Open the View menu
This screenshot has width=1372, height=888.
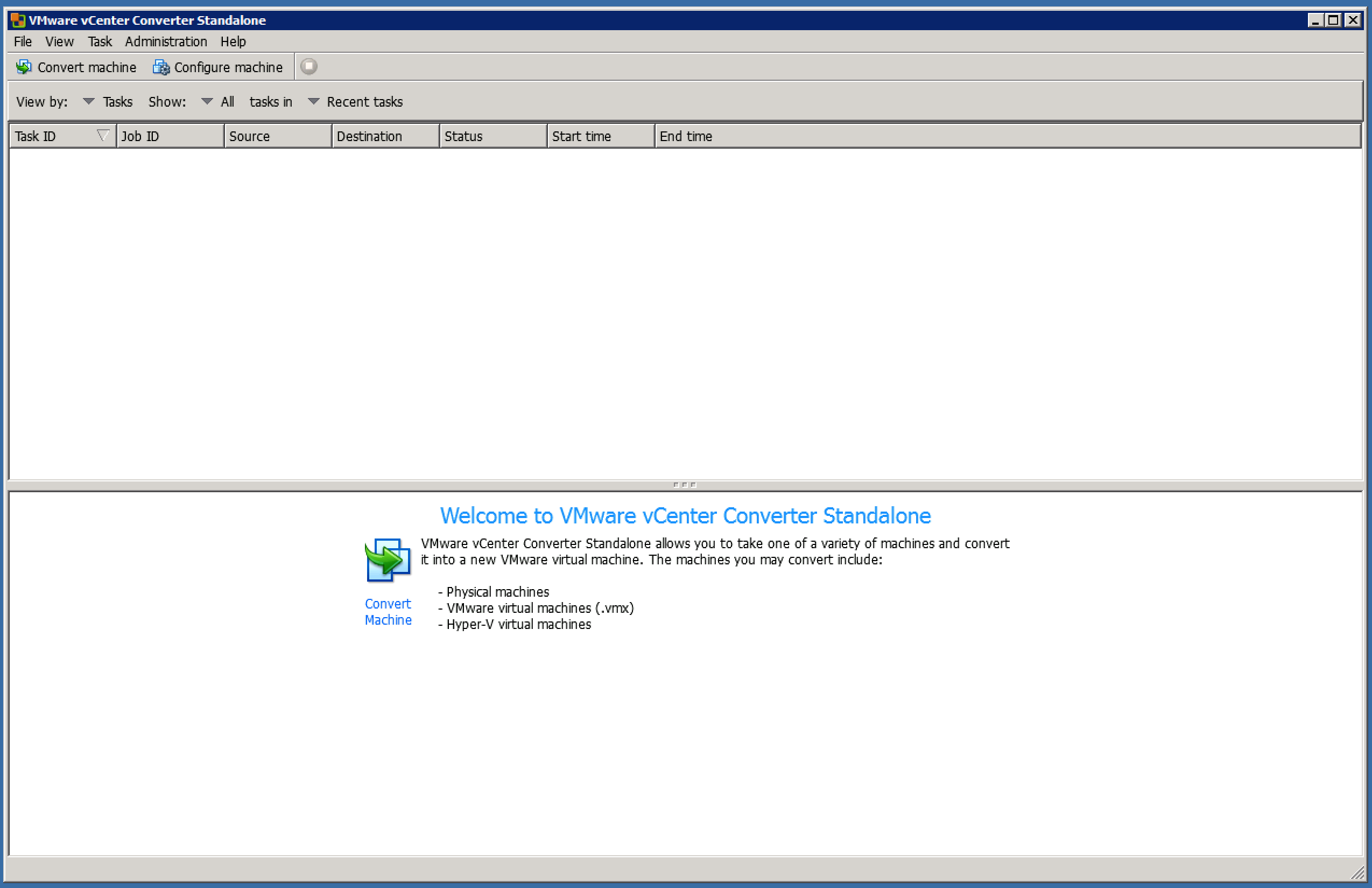[x=59, y=41]
